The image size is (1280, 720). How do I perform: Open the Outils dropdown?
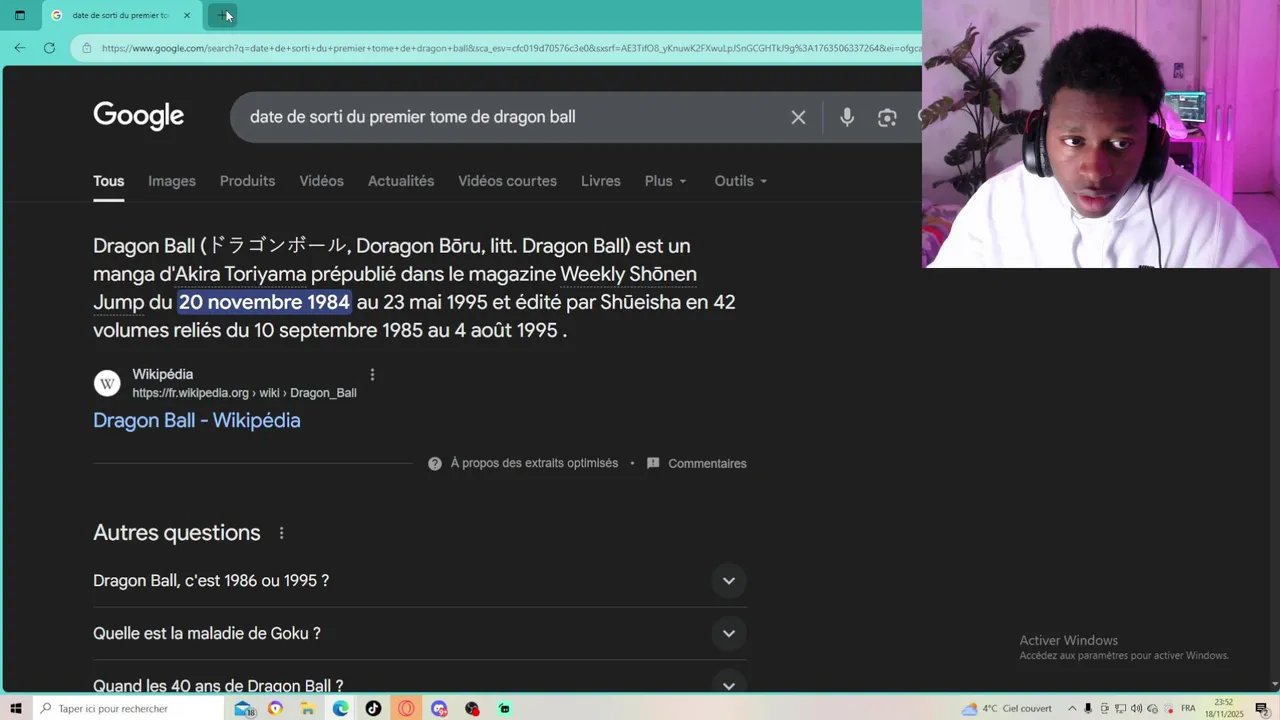point(741,181)
